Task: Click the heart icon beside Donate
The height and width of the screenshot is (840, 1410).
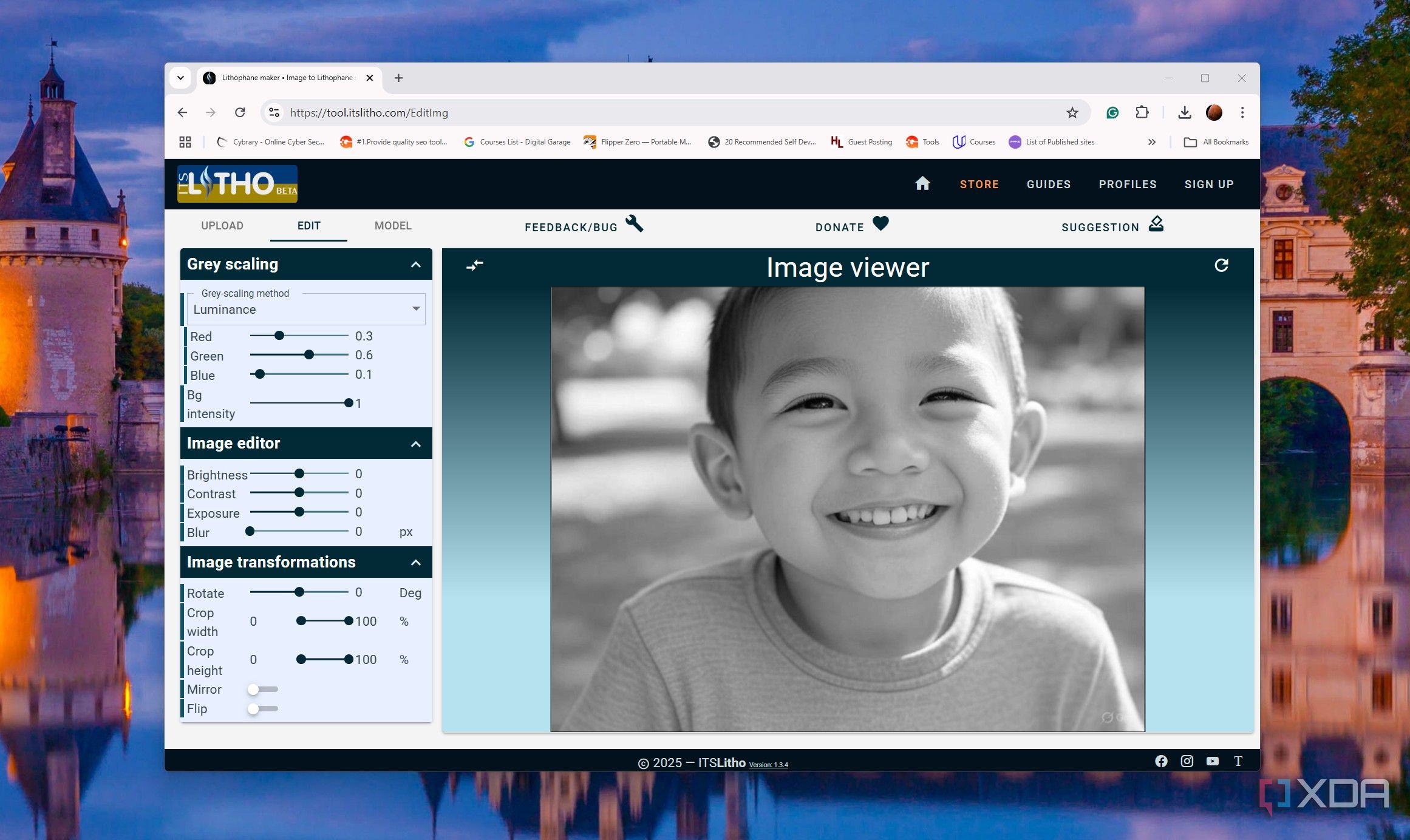Action: pyautogui.click(x=880, y=223)
